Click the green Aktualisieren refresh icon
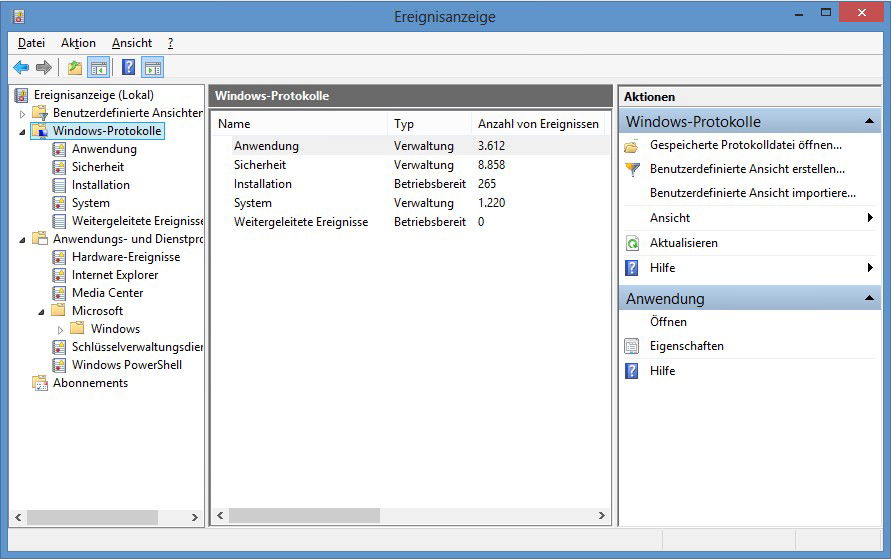This screenshot has height=559, width=891. coord(632,243)
